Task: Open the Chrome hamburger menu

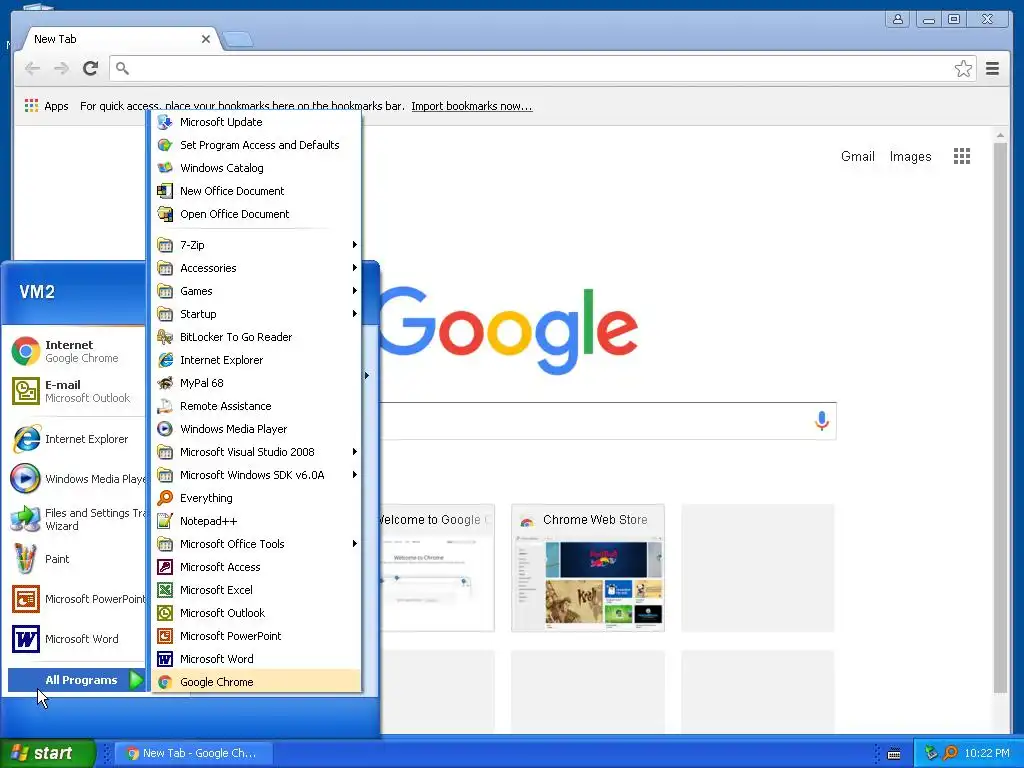Action: click(x=993, y=69)
